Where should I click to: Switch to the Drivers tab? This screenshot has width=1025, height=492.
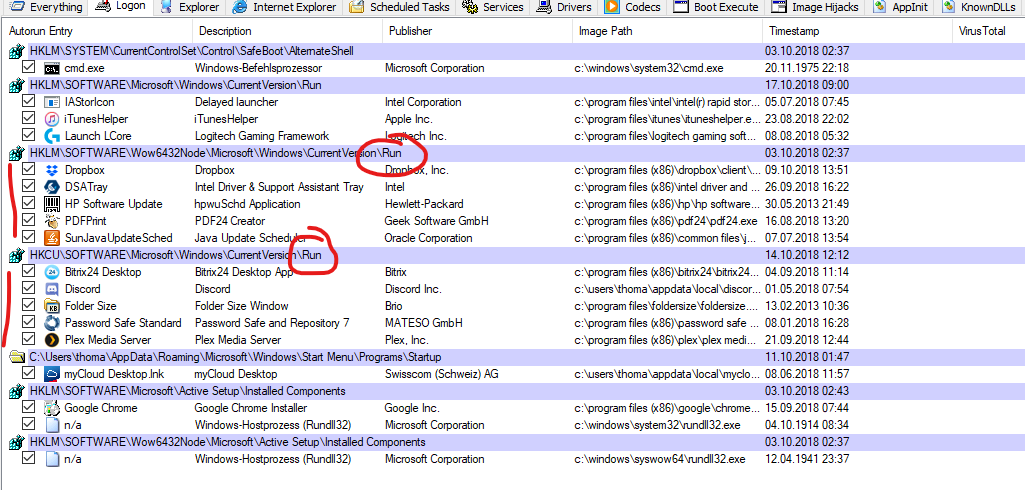click(x=565, y=7)
